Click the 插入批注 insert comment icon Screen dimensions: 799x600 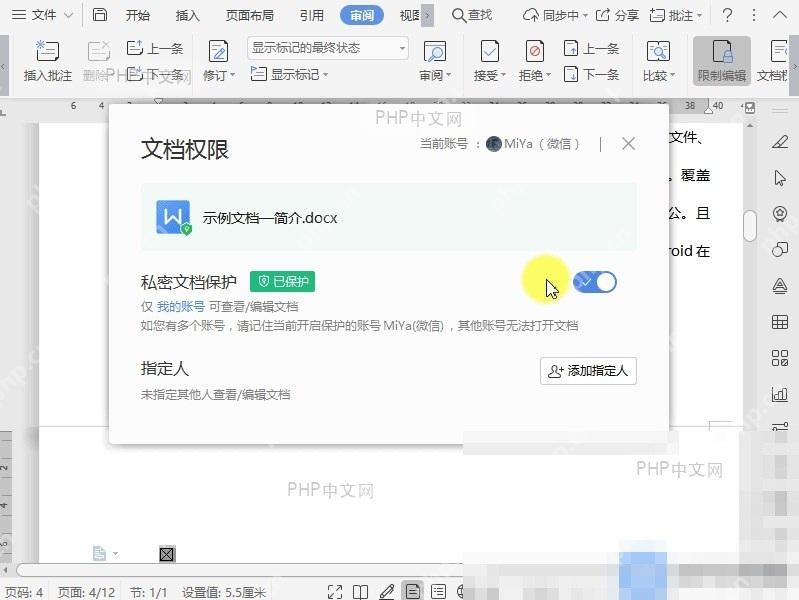(48, 51)
